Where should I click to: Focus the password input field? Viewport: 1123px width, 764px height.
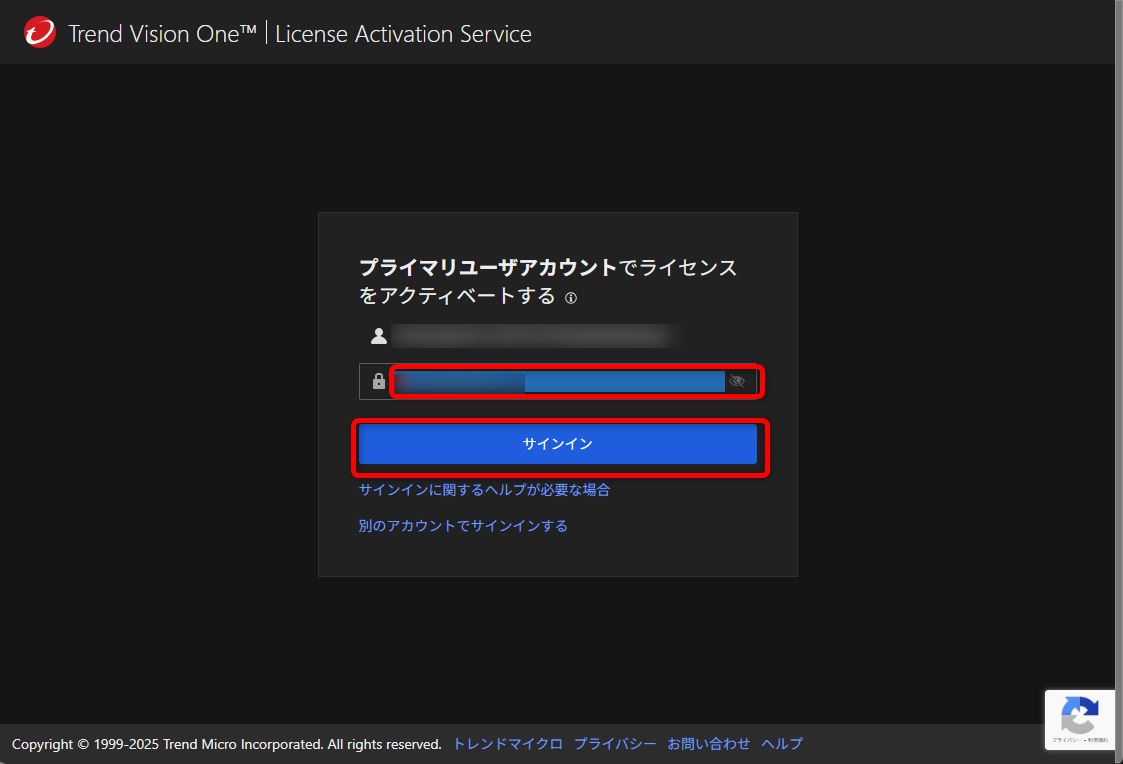[559, 381]
